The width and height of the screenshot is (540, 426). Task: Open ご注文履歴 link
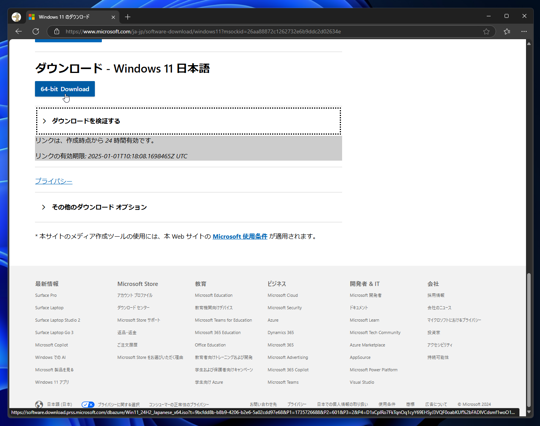click(x=127, y=345)
